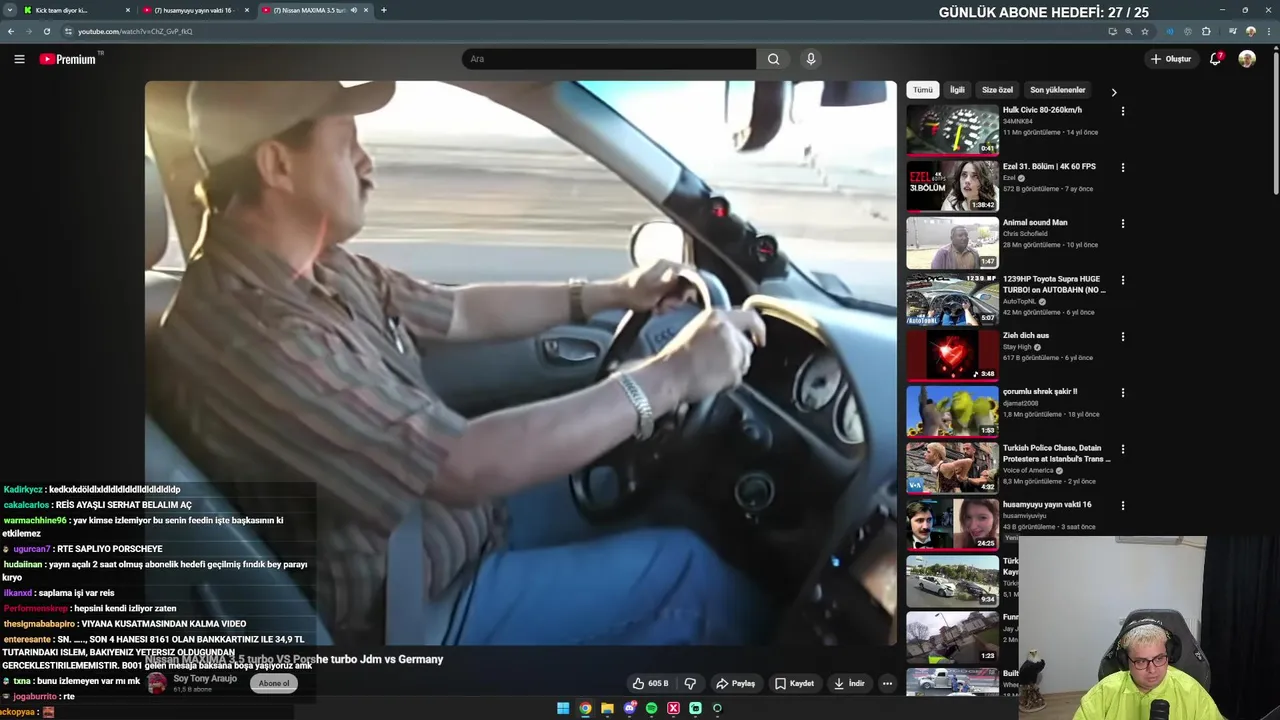
Task: Mute the Nissan MAXIMA tab audio icon
Action: tap(353, 10)
